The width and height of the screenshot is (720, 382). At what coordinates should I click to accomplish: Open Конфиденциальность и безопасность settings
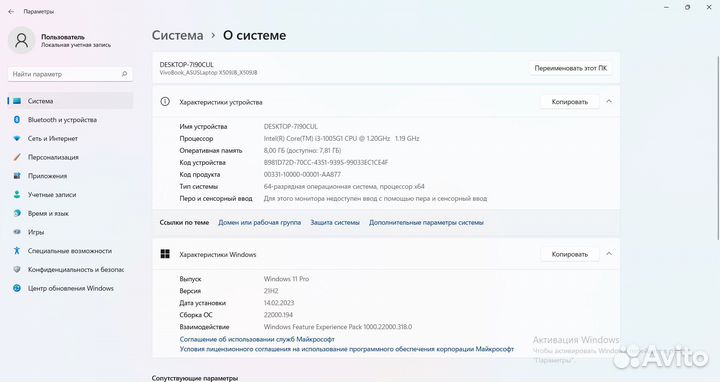tap(70, 270)
